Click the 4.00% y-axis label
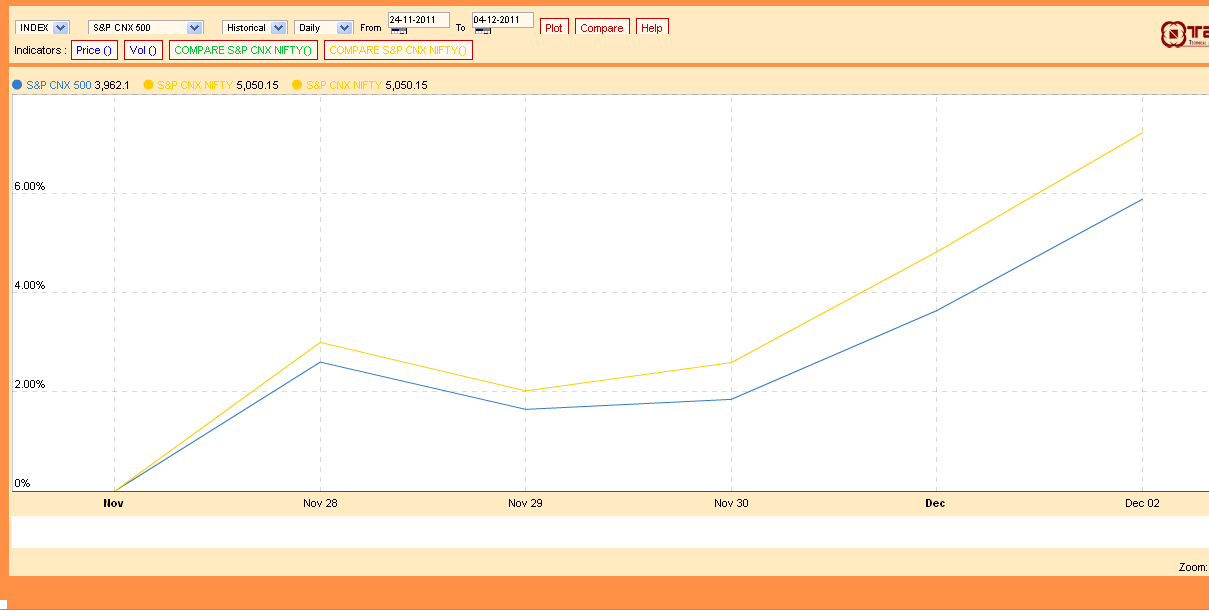1209x610 pixels. pos(30,286)
